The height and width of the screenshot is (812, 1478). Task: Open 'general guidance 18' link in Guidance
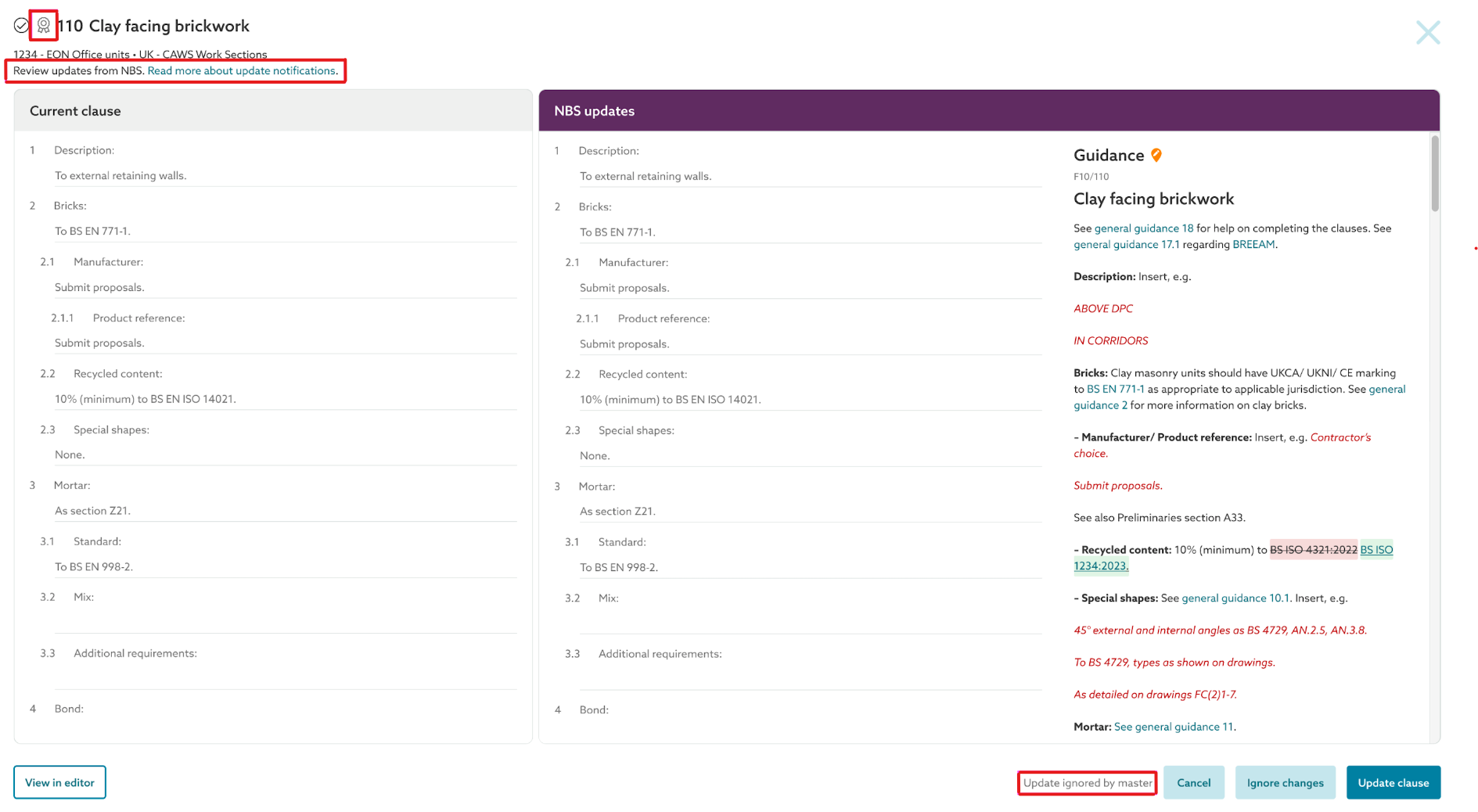pos(1144,228)
